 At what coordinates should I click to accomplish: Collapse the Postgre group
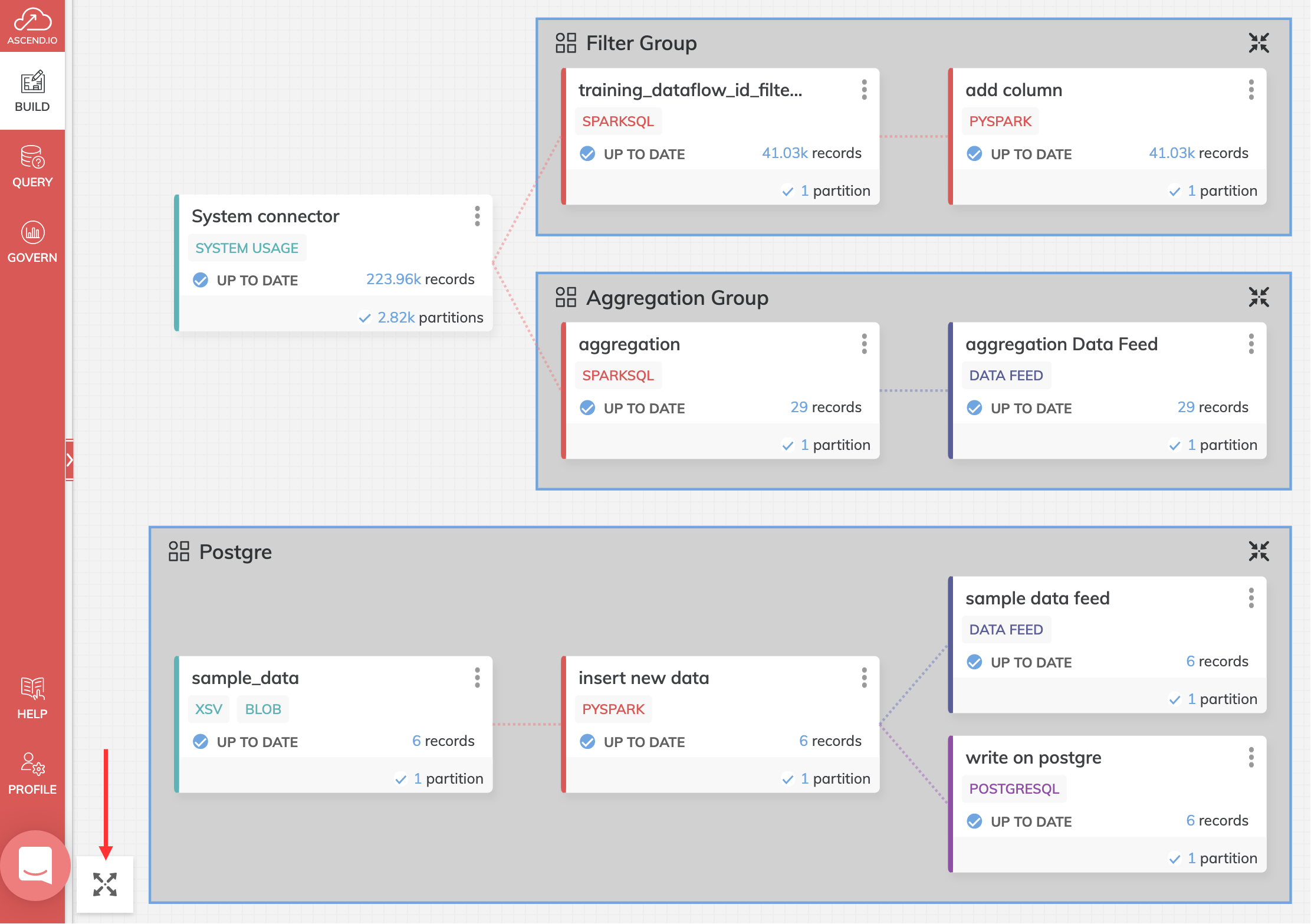click(x=1259, y=551)
